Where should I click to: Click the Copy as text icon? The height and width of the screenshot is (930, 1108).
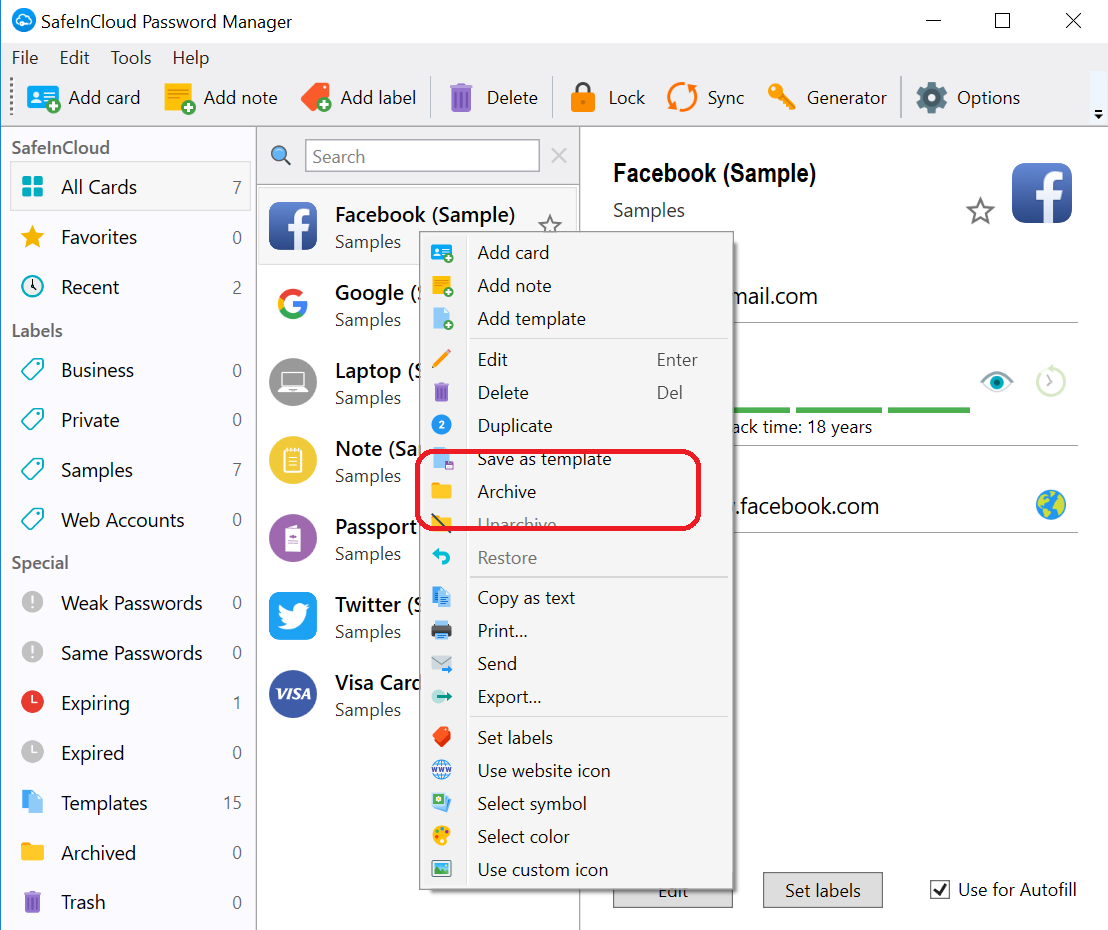[442, 597]
